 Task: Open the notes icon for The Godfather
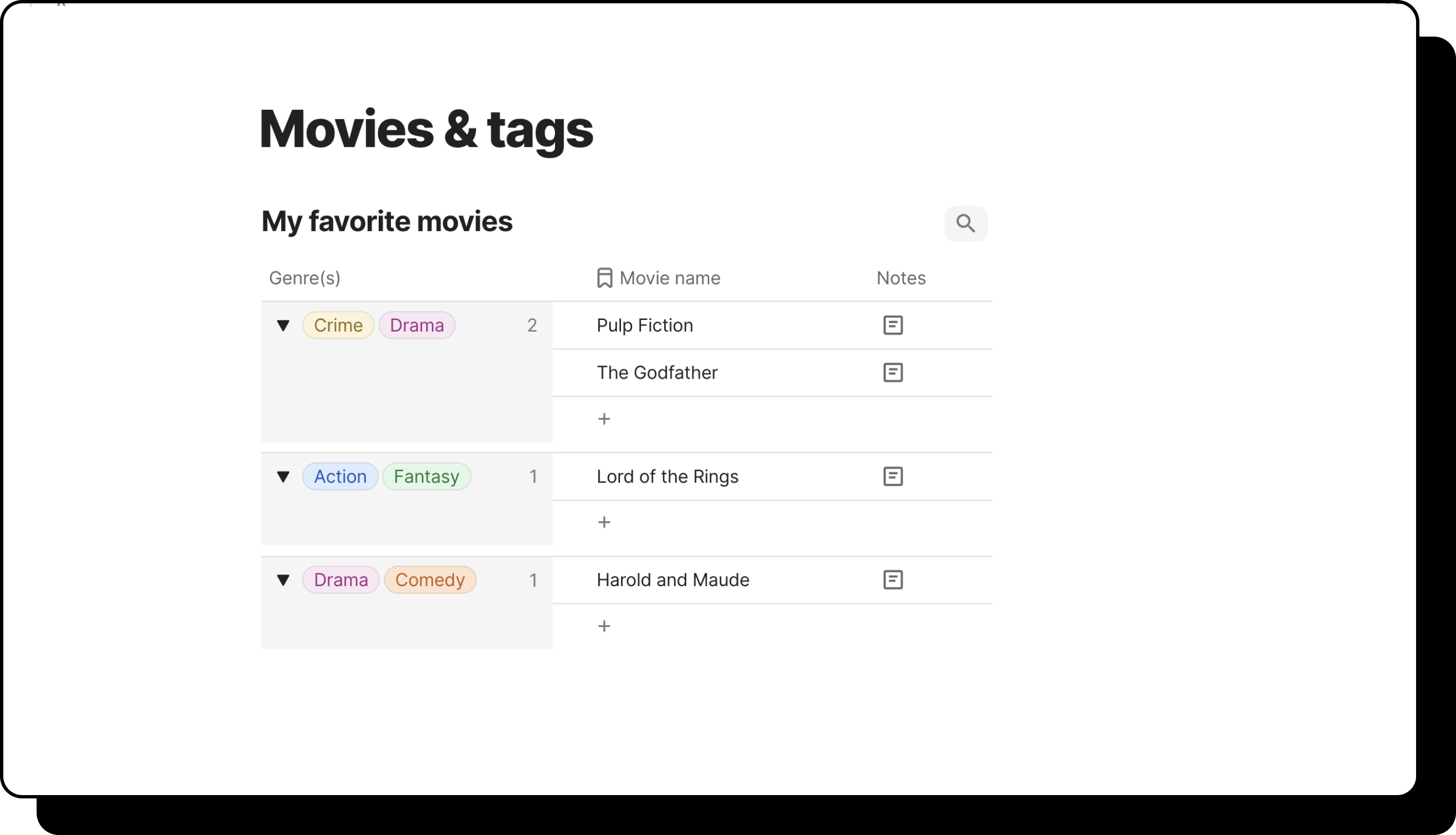[892, 373]
